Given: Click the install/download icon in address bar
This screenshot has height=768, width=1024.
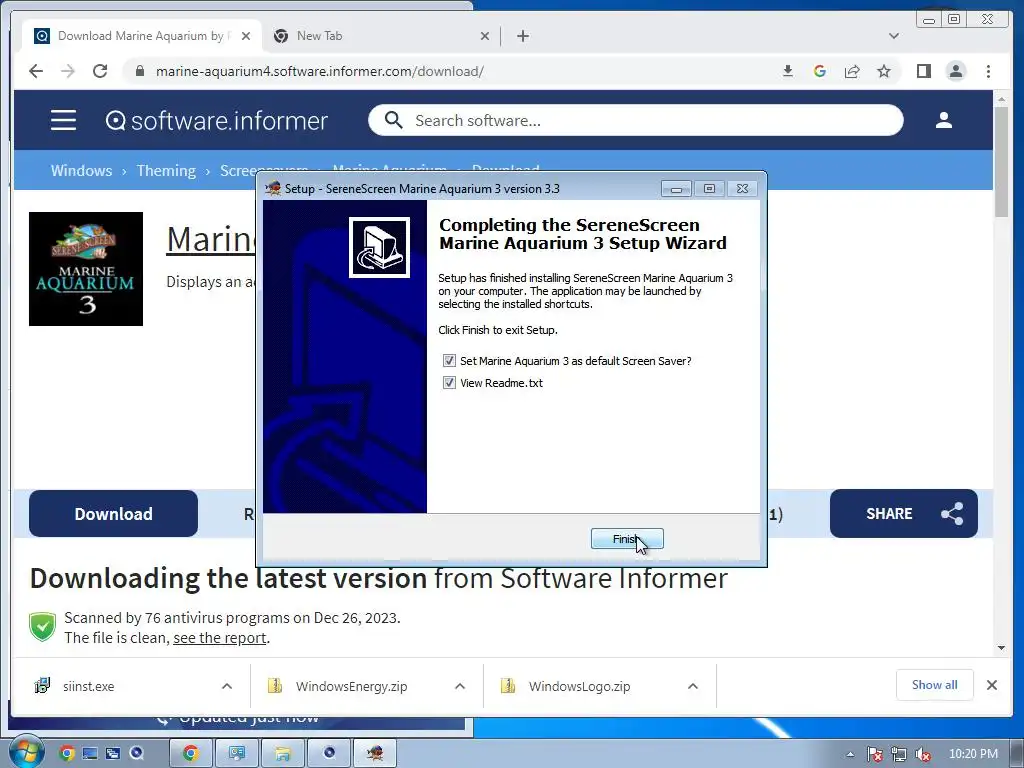Looking at the screenshot, I should [788, 71].
